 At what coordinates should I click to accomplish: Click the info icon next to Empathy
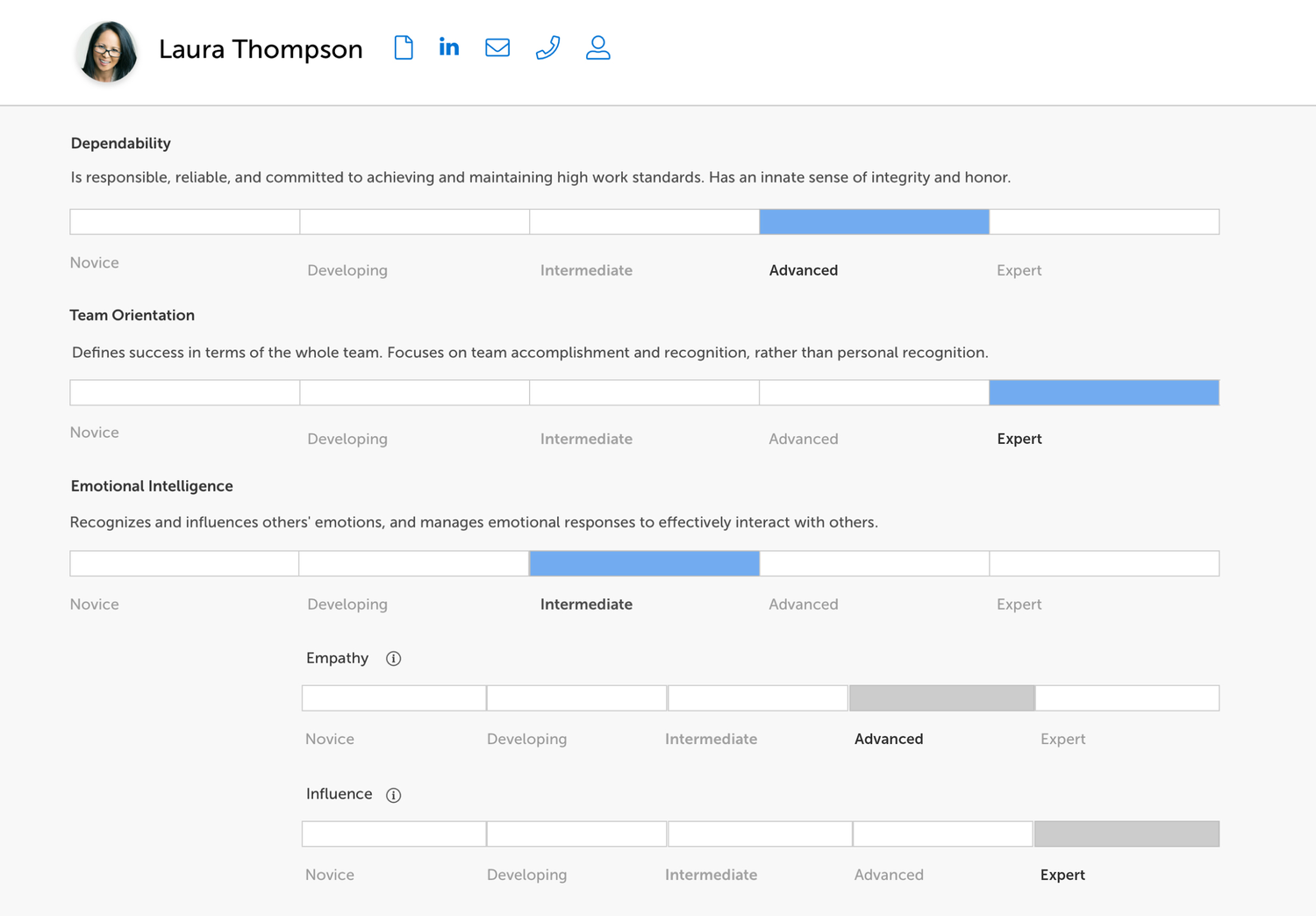[394, 659]
